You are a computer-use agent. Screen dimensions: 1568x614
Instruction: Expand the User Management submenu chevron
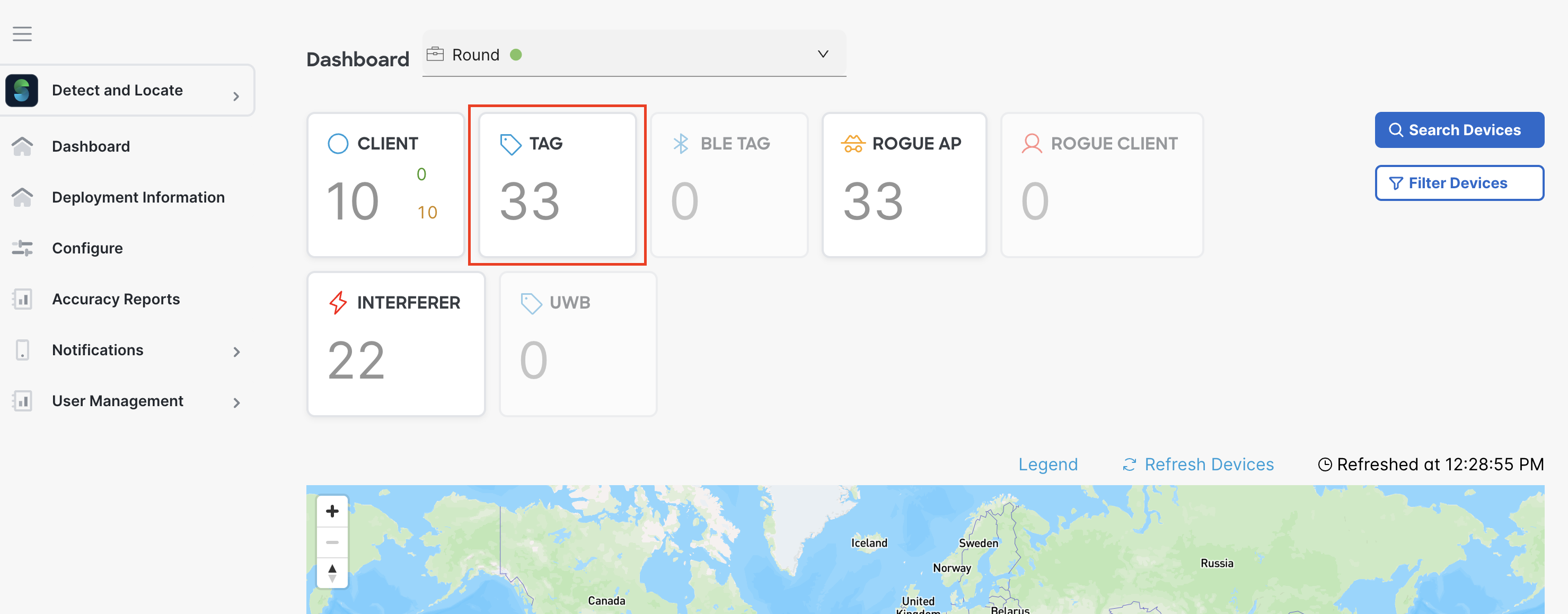(x=236, y=402)
